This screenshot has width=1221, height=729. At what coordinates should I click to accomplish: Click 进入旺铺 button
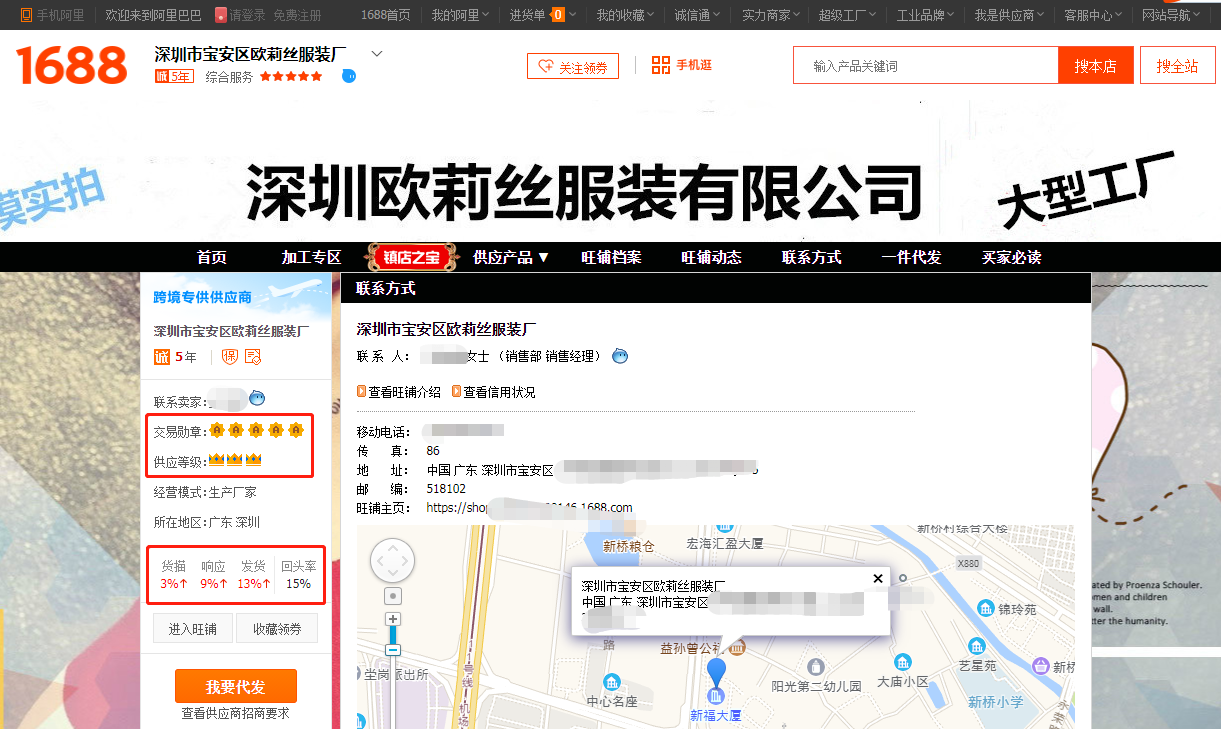(x=193, y=628)
